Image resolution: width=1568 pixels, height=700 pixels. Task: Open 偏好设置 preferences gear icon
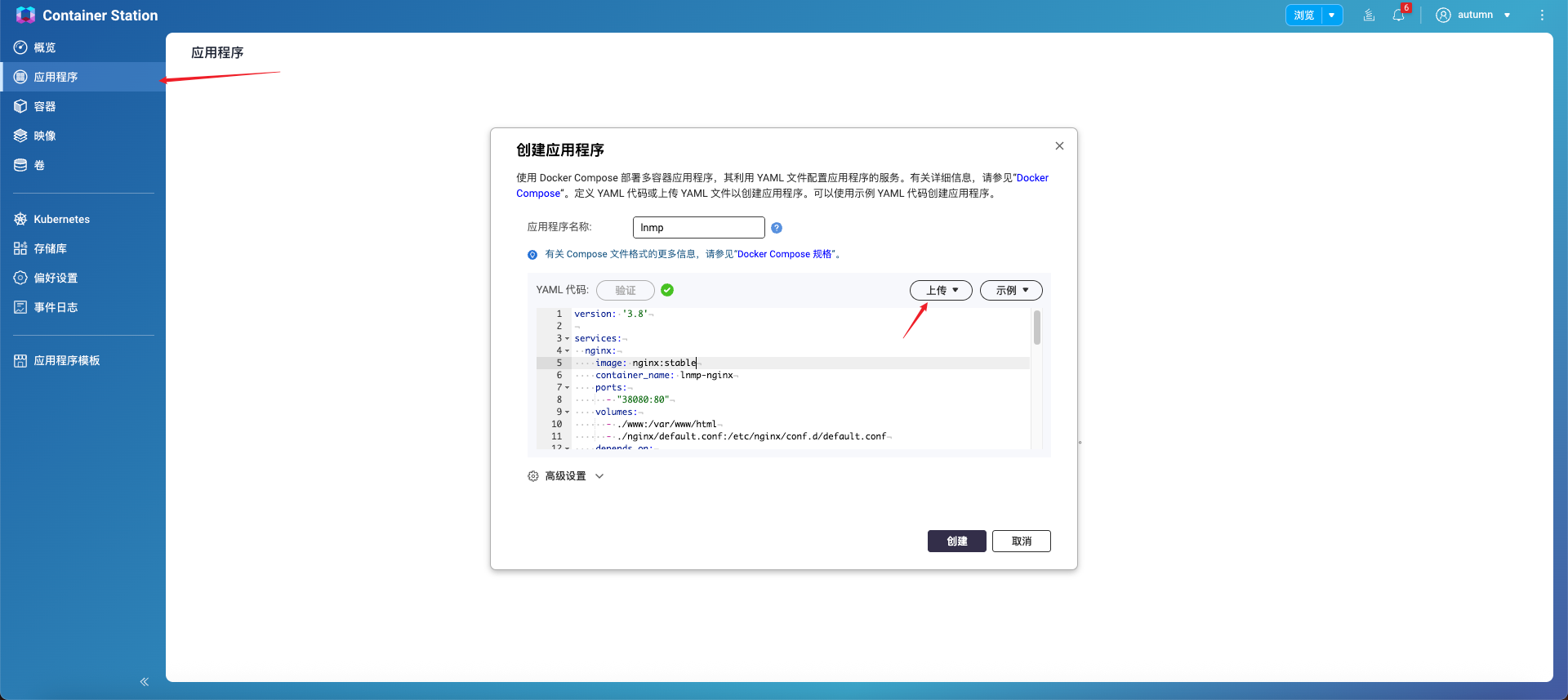pyautogui.click(x=20, y=278)
